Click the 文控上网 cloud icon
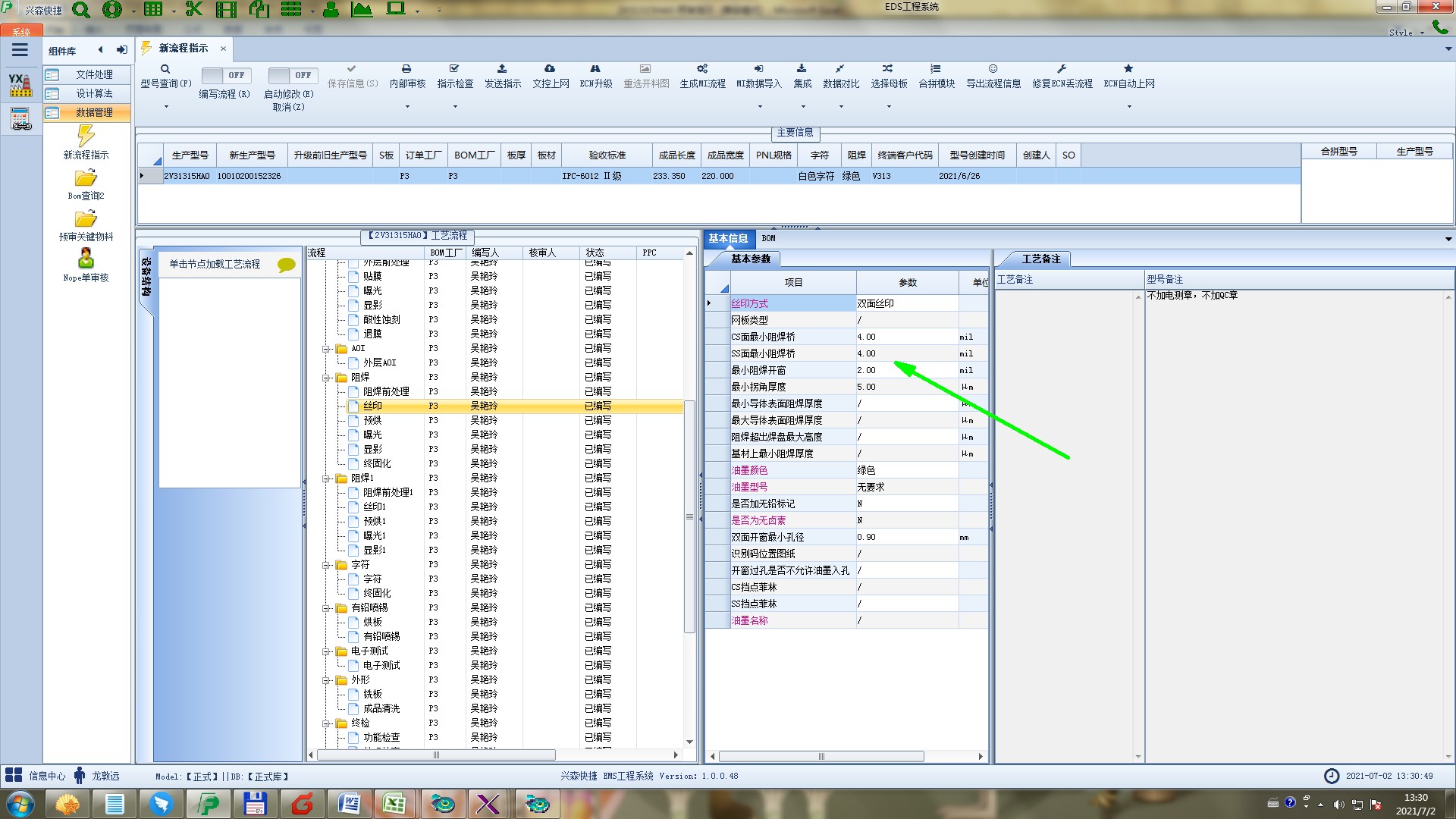This screenshot has height=819, width=1456. pos(550,69)
